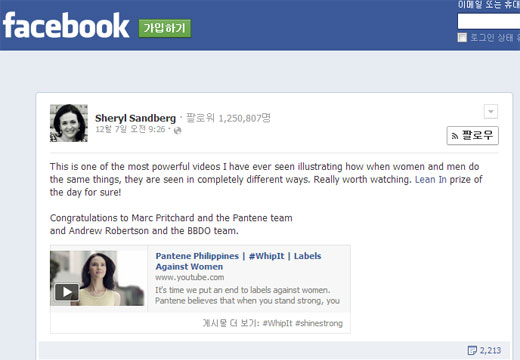Play the Pantene video thumbnail
Viewport: 520px width, 360px height.
tap(97, 278)
